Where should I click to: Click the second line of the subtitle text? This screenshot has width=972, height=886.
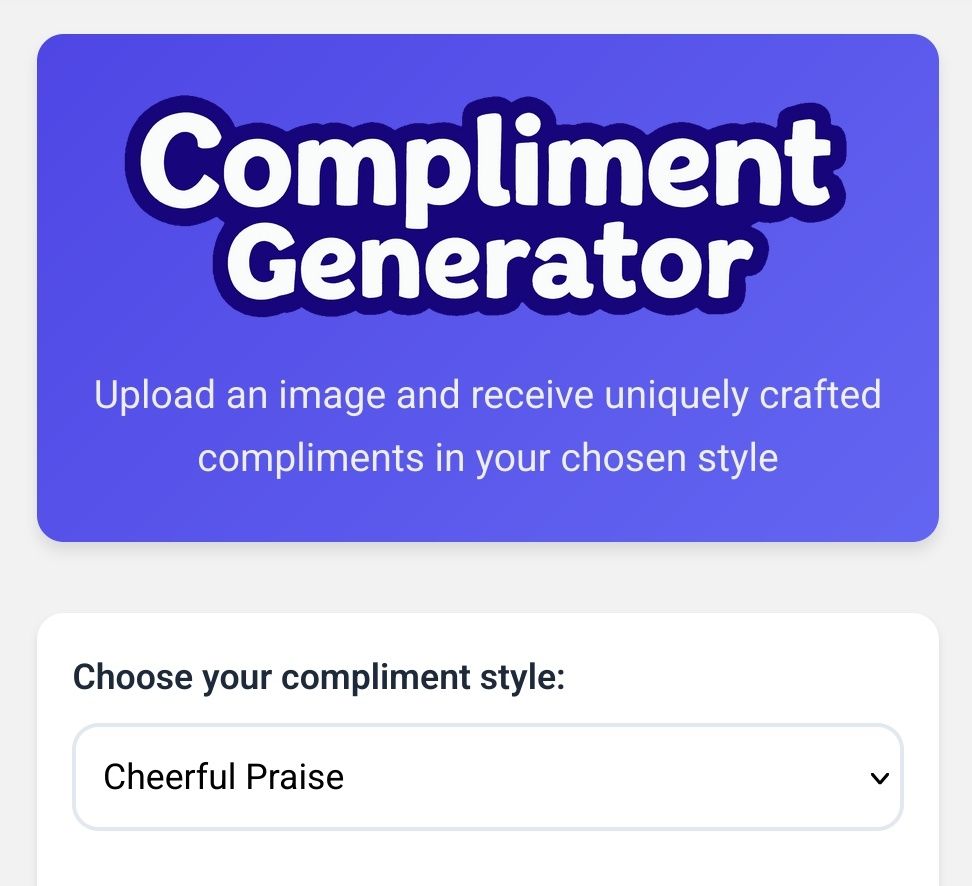[x=487, y=457]
